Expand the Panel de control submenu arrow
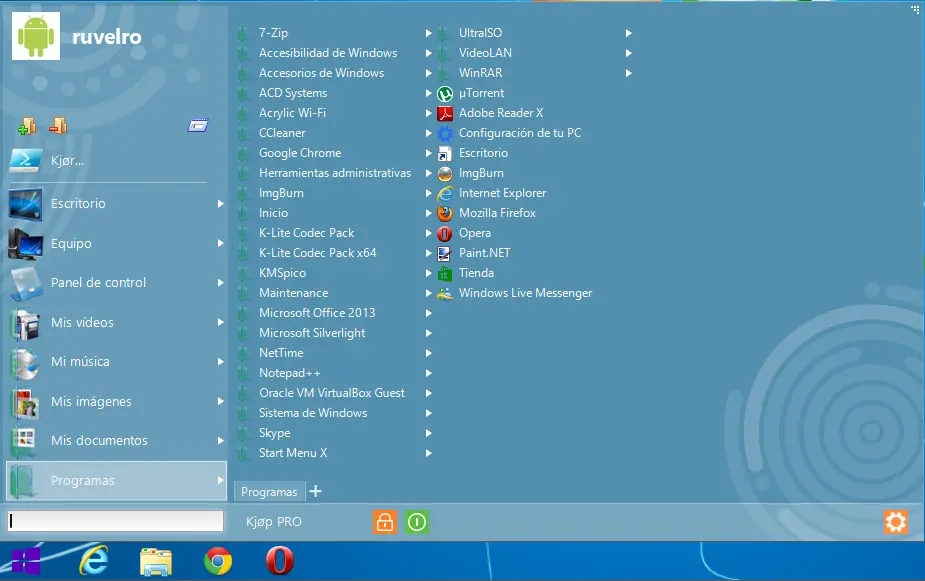 point(220,283)
